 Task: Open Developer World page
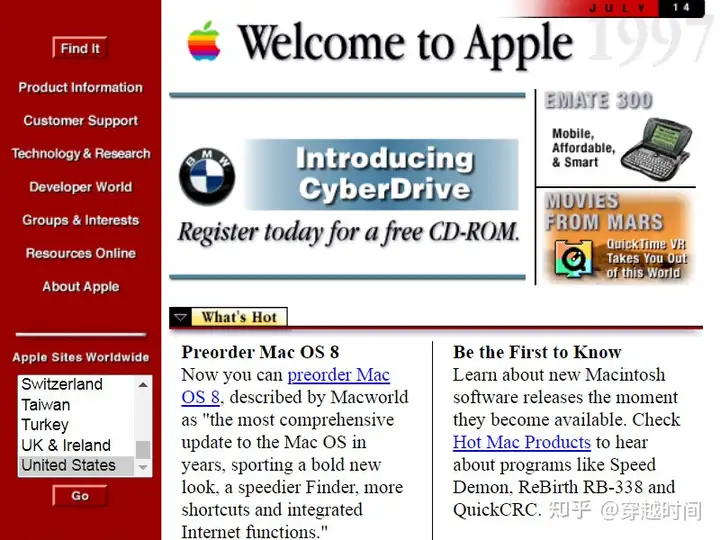(x=81, y=187)
